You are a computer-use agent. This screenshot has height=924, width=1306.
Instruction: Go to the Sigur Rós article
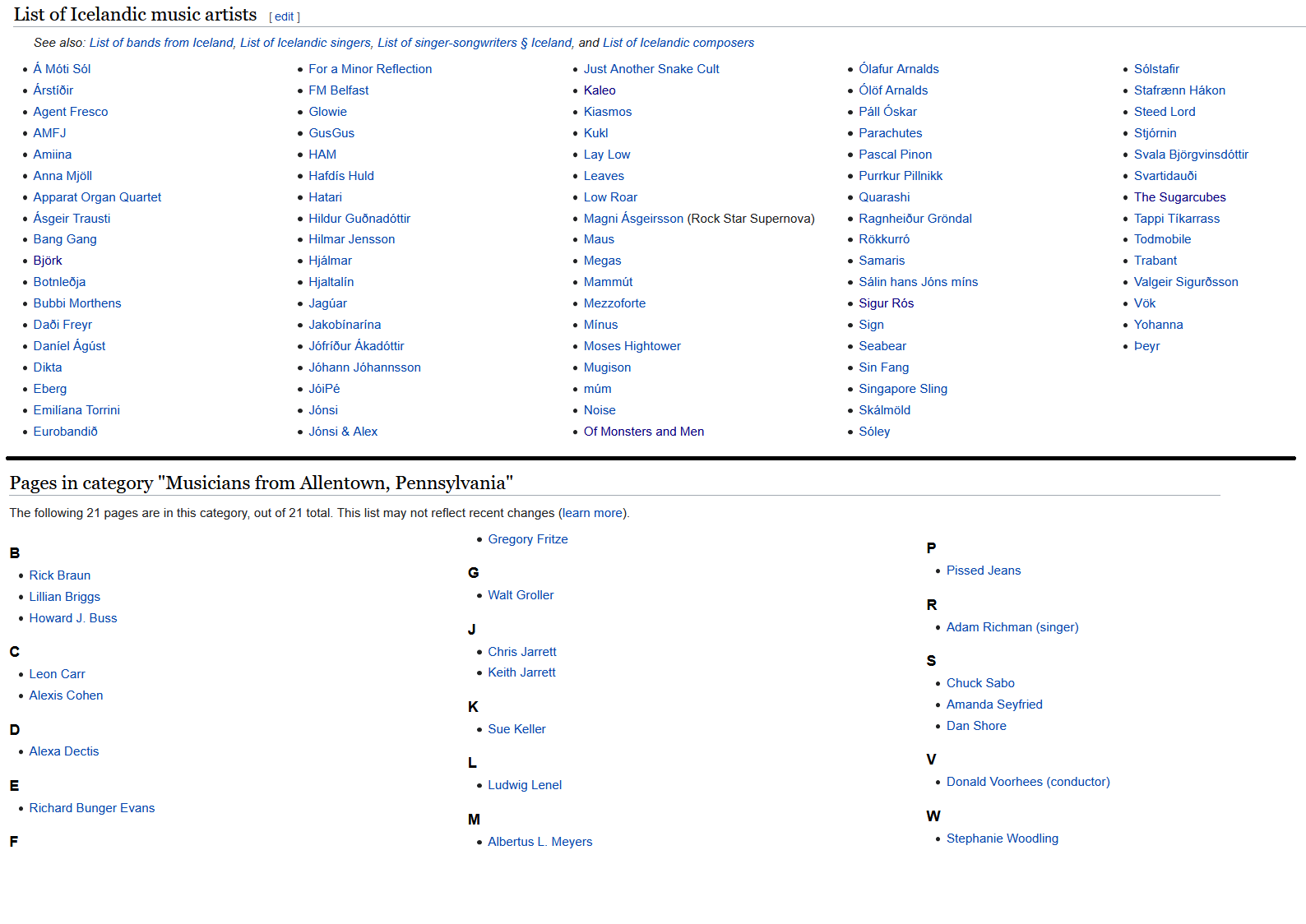click(887, 303)
